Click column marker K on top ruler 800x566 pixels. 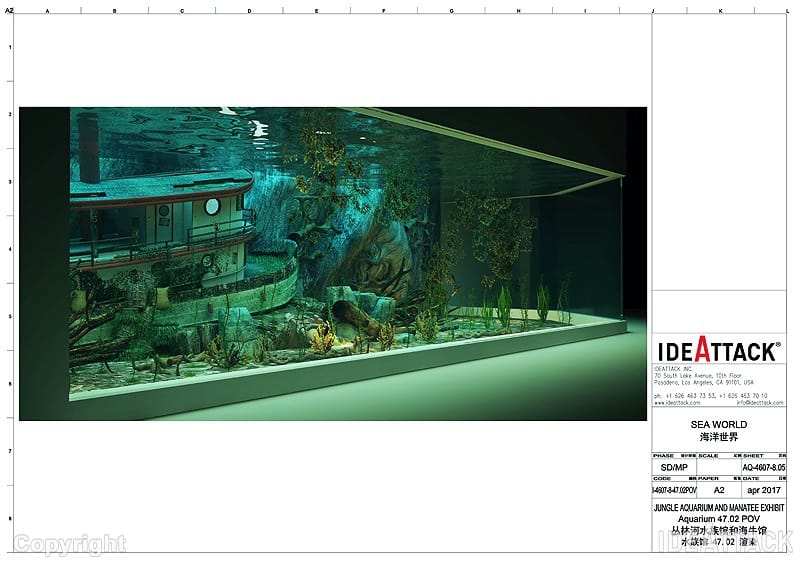click(x=720, y=10)
